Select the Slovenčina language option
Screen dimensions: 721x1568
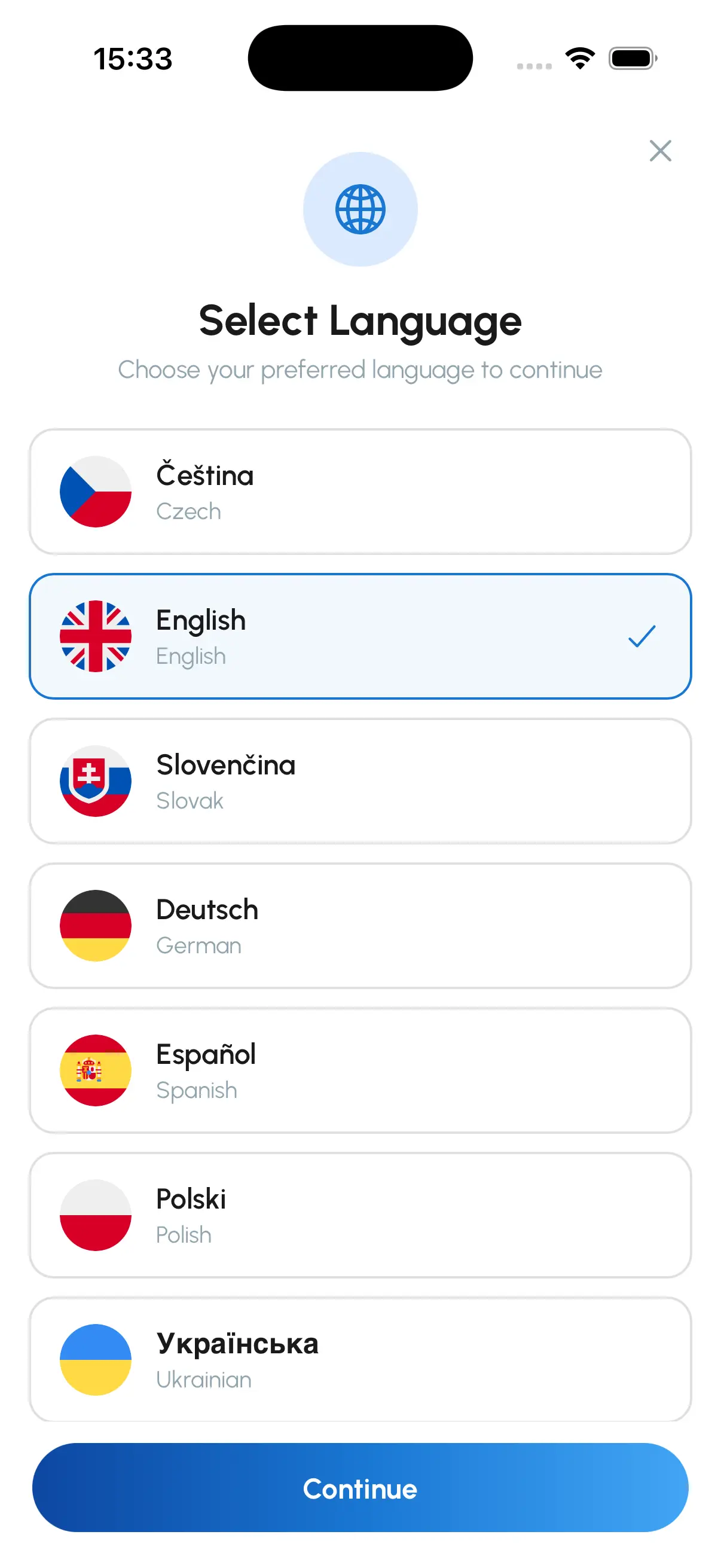pyautogui.click(x=360, y=781)
